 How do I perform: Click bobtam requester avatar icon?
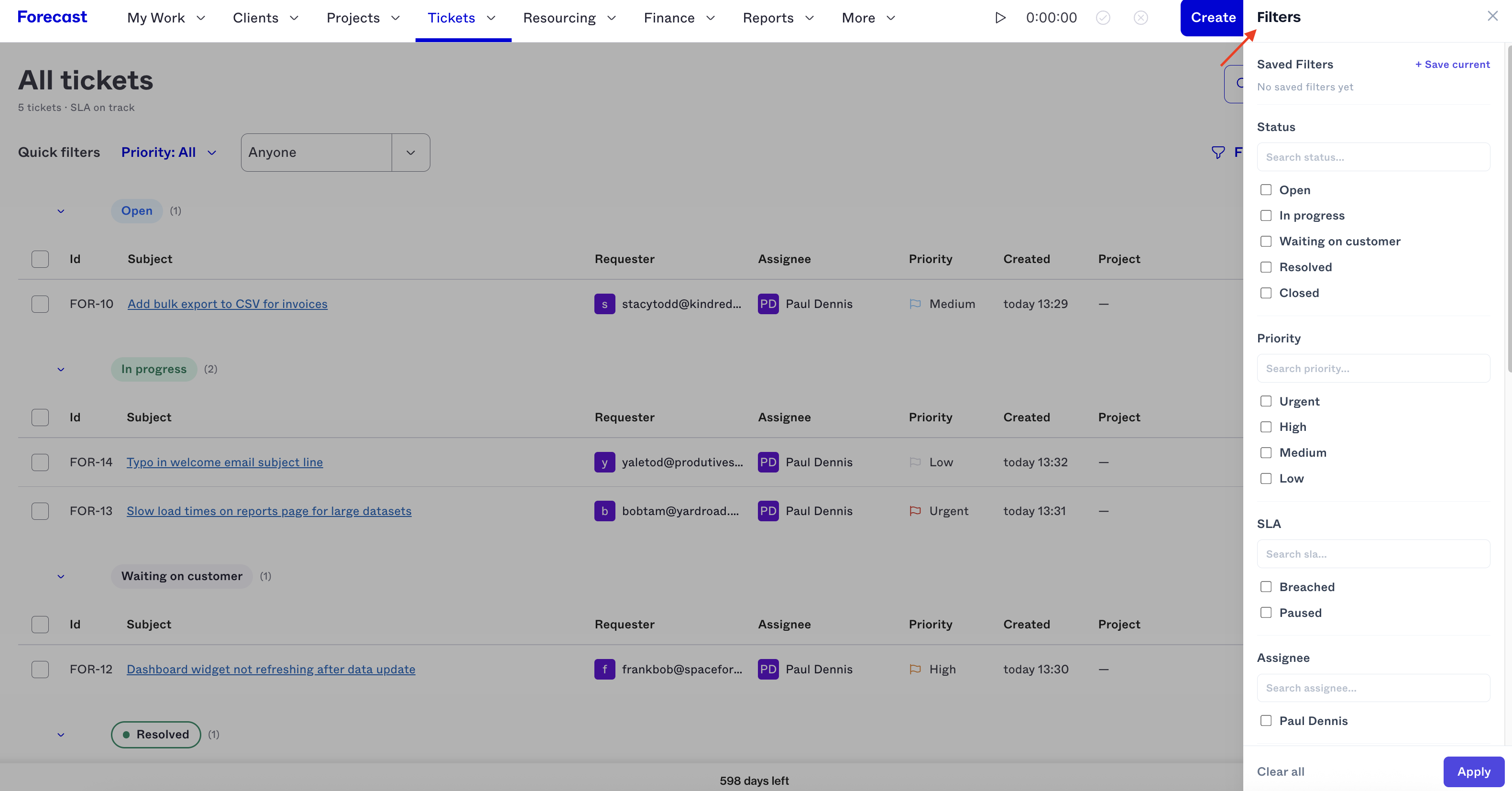[x=604, y=511]
